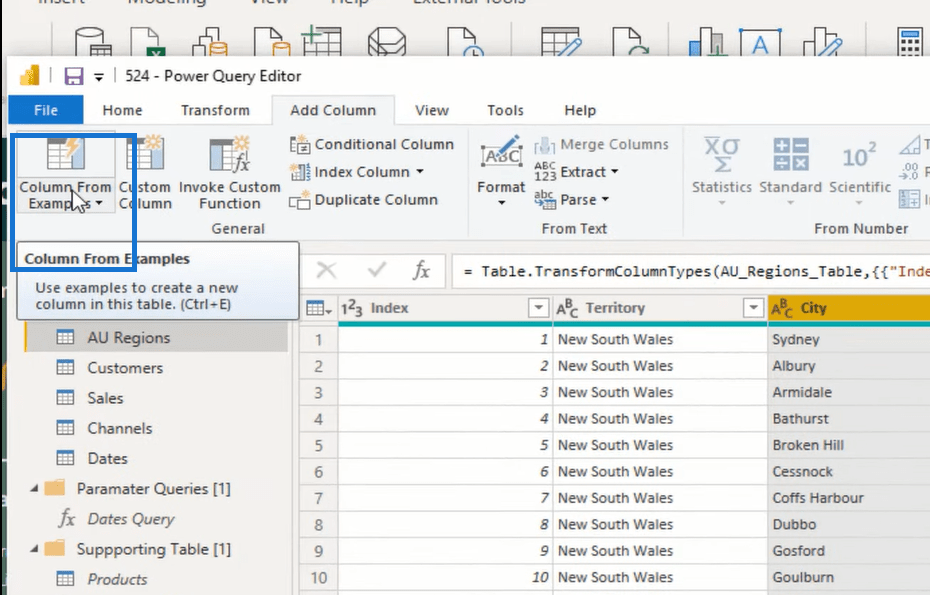930x595 pixels.
Task: Open the table menu icon in grid corner
Action: coord(319,308)
